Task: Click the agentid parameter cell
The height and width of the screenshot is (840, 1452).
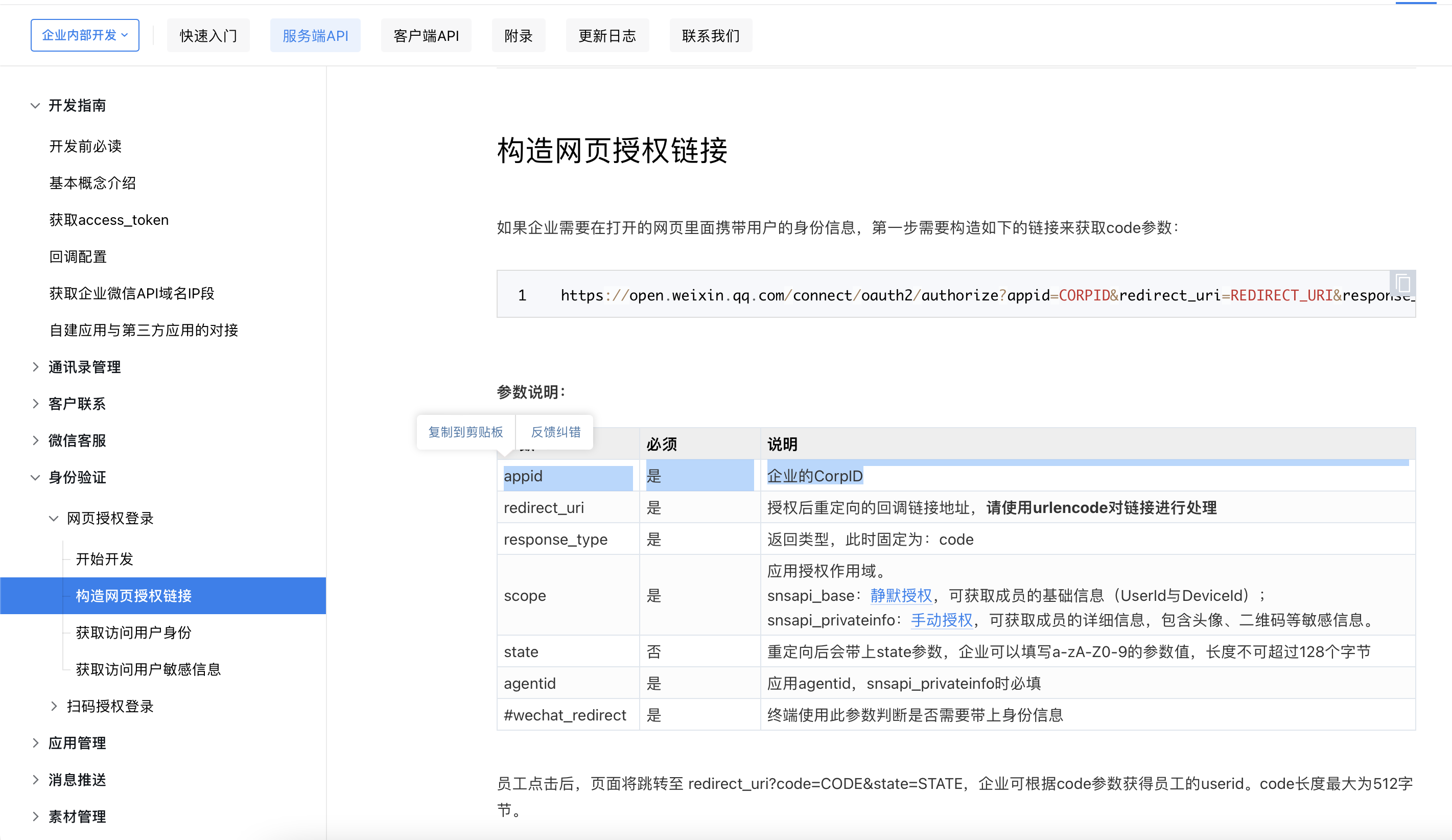Action: click(568, 683)
